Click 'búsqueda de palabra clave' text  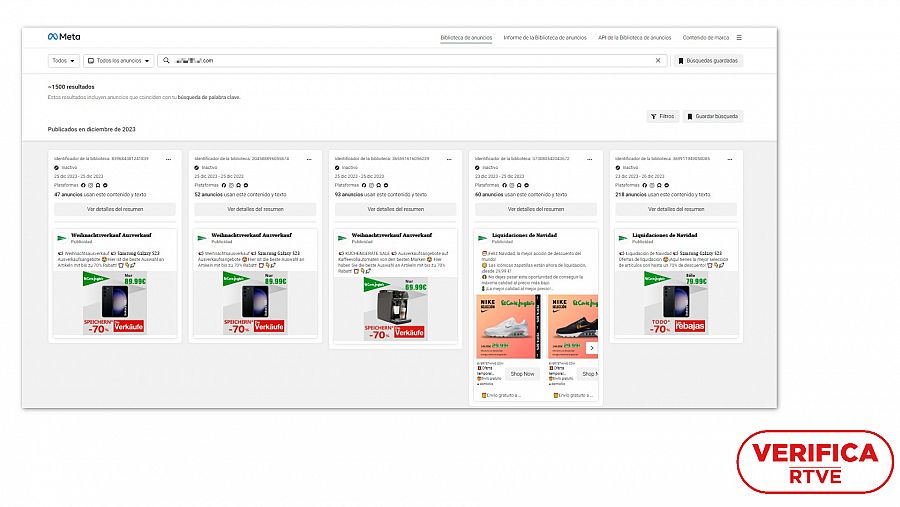pyautogui.click(x=209, y=97)
